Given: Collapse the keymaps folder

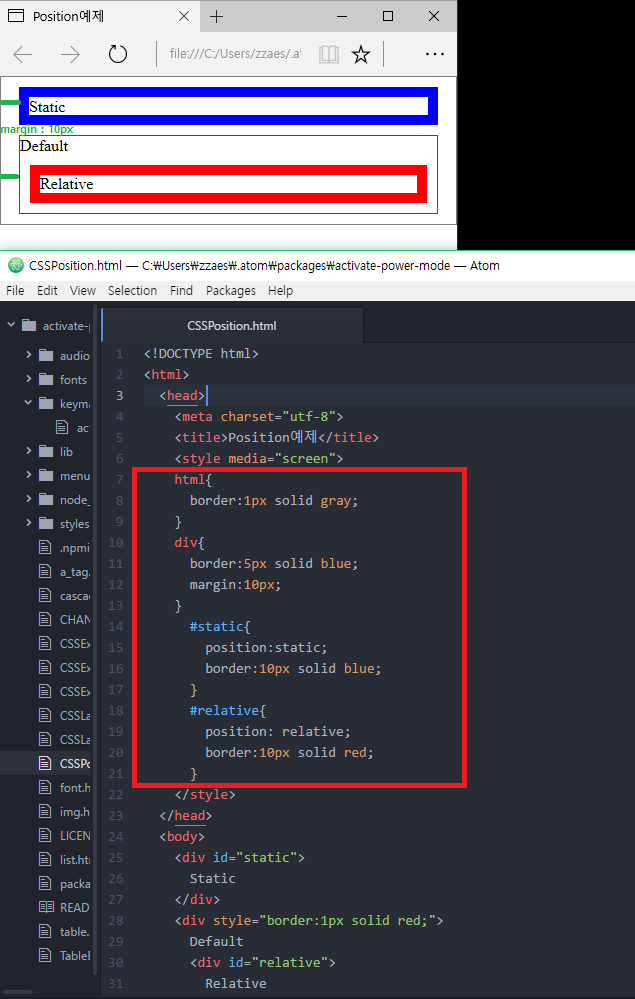Looking at the screenshot, I should pyautogui.click(x=29, y=403).
